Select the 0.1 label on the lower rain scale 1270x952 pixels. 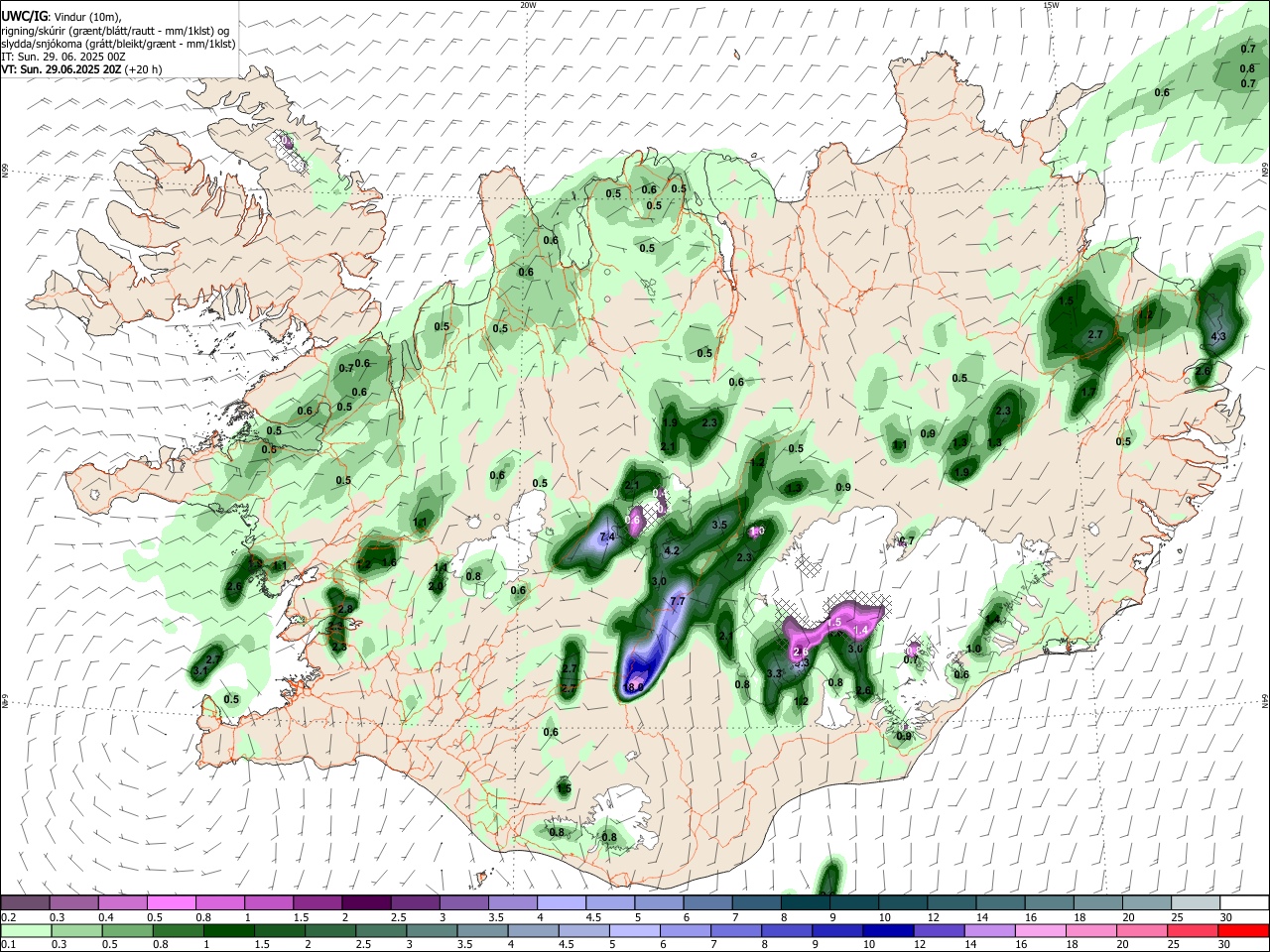tap(8, 944)
